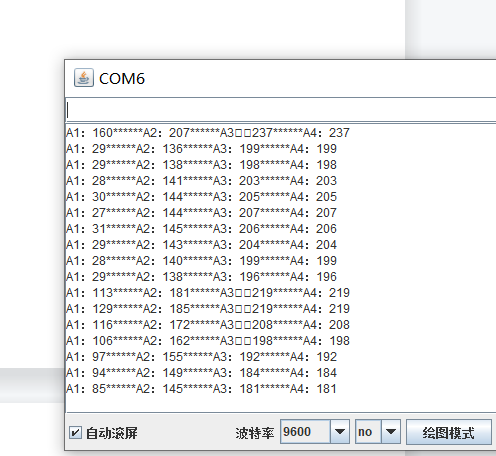Select line 'A1: 28******A2: 140'
Viewport: 496px width, 456px height.
201,261
